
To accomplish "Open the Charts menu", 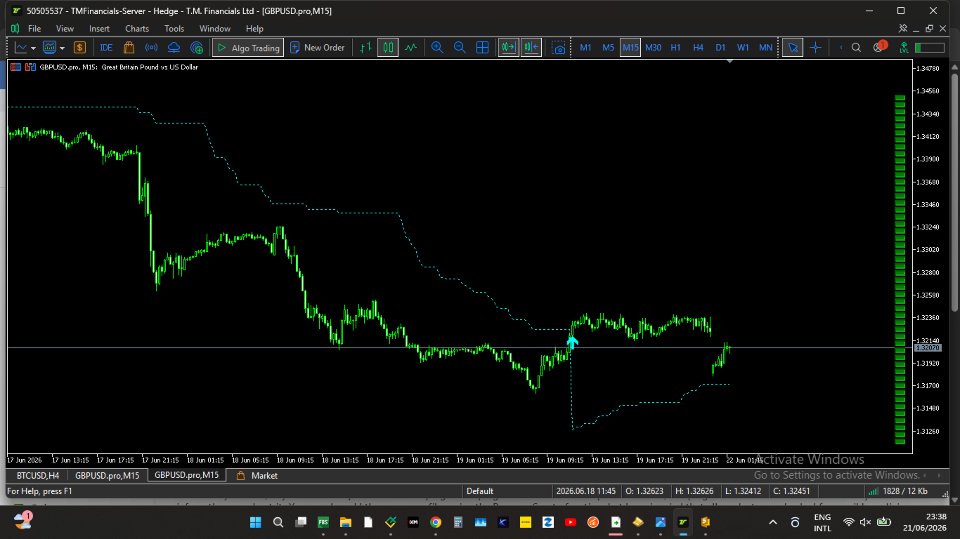I will click(137, 28).
